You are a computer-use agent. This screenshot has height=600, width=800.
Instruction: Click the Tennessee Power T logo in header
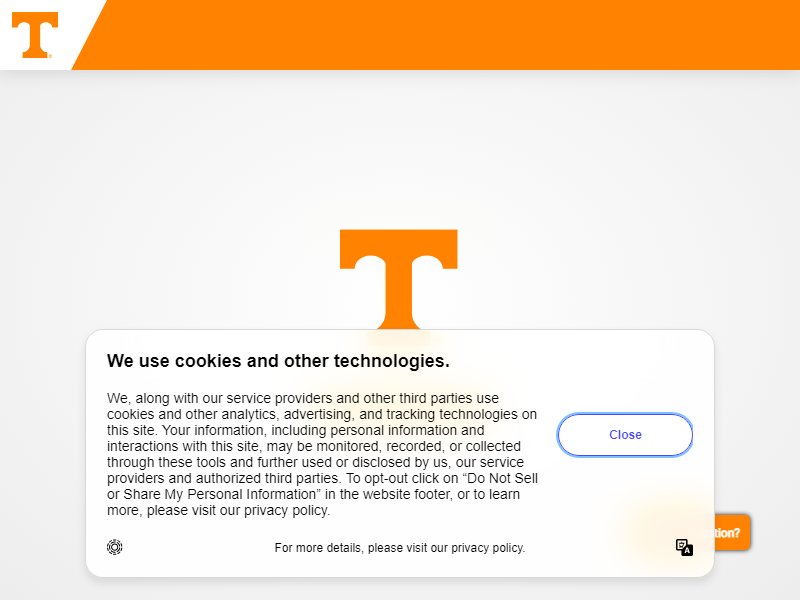click(x=35, y=35)
